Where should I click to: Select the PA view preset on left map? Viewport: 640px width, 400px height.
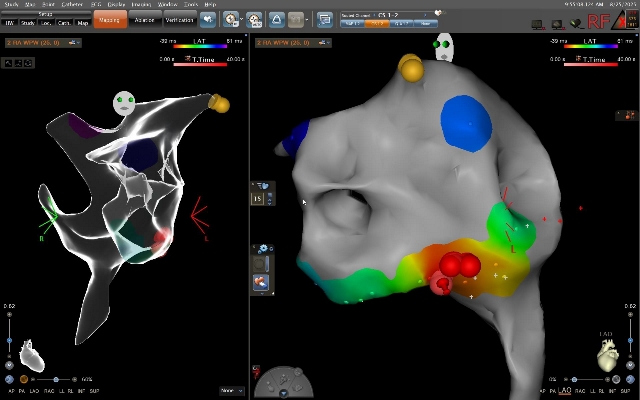pyautogui.click(x=22, y=391)
